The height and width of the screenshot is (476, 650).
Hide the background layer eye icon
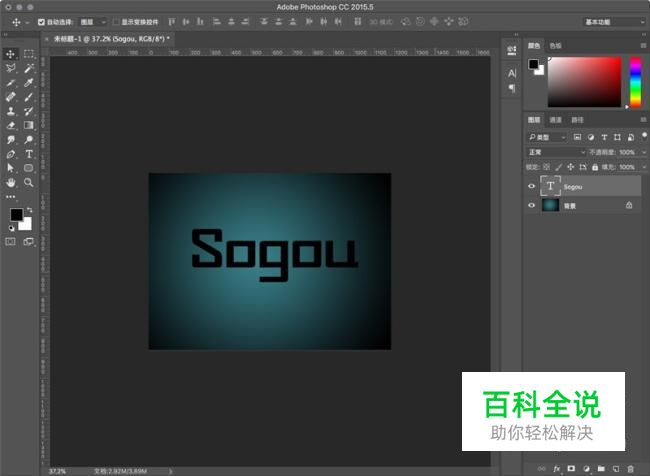click(x=531, y=205)
